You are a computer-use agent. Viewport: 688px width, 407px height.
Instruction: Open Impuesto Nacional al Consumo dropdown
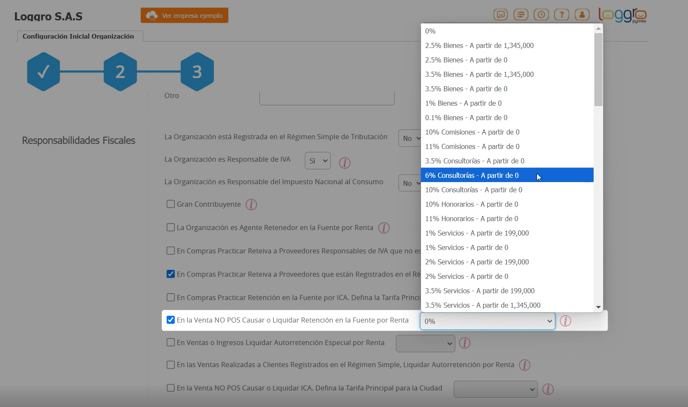pyautogui.click(x=410, y=183)
